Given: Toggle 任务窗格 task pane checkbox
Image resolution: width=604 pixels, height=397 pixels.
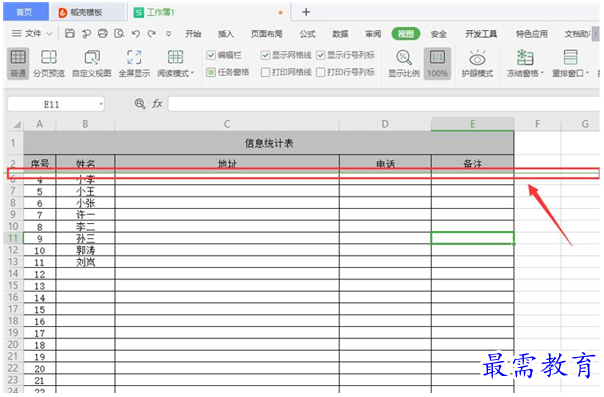Looking at the screenshot, I should point(211,72).
